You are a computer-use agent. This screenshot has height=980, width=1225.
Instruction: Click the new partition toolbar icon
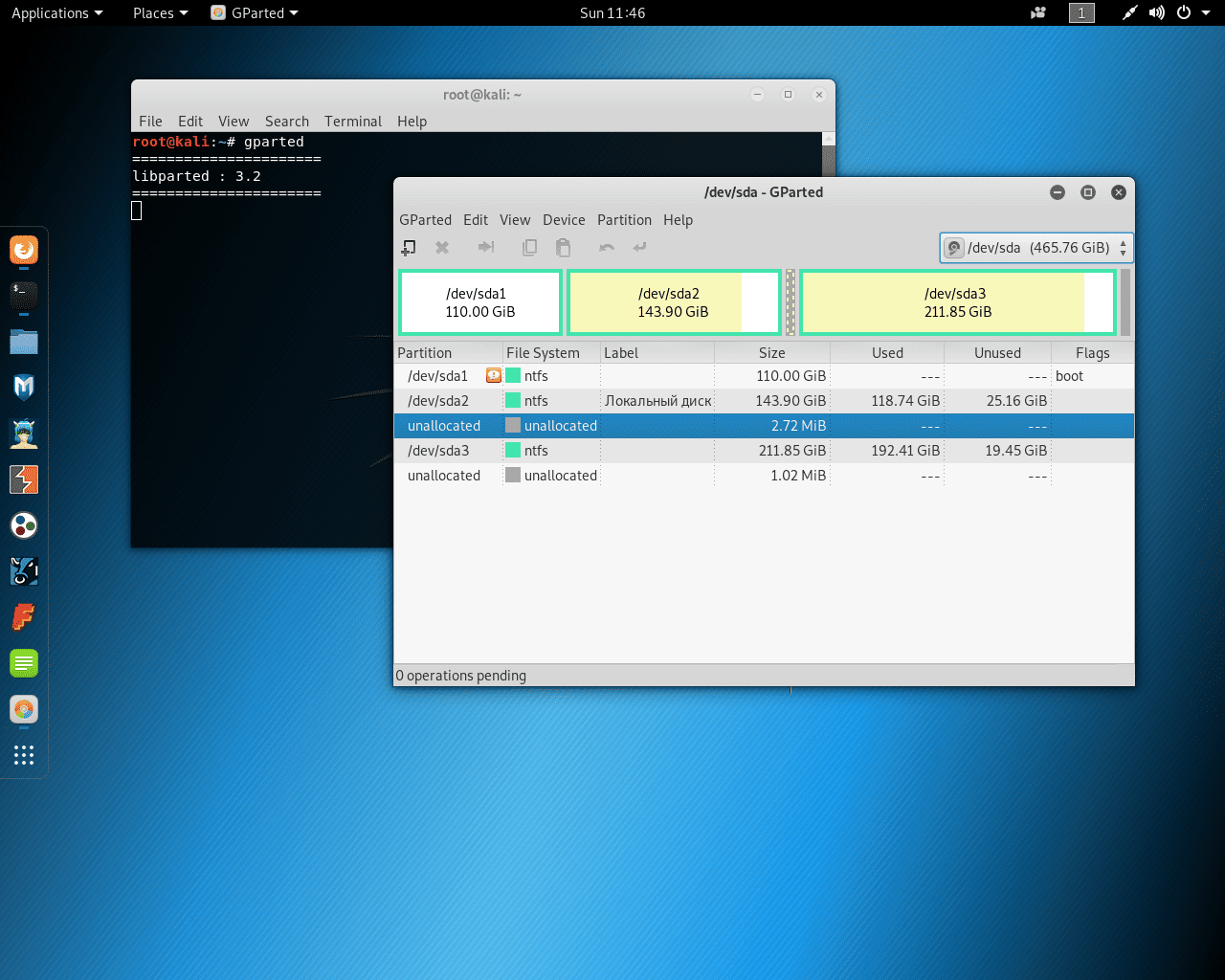409,248
